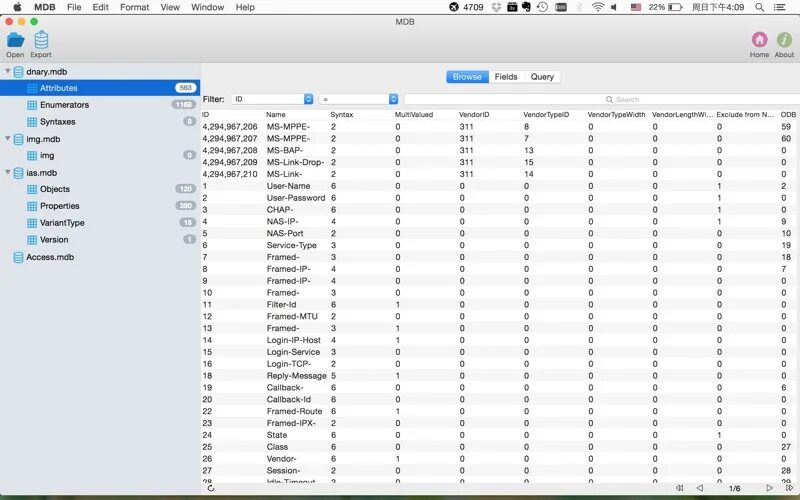
Task: Click the Time Machine menu bar icon
Action: click(542, 7)
